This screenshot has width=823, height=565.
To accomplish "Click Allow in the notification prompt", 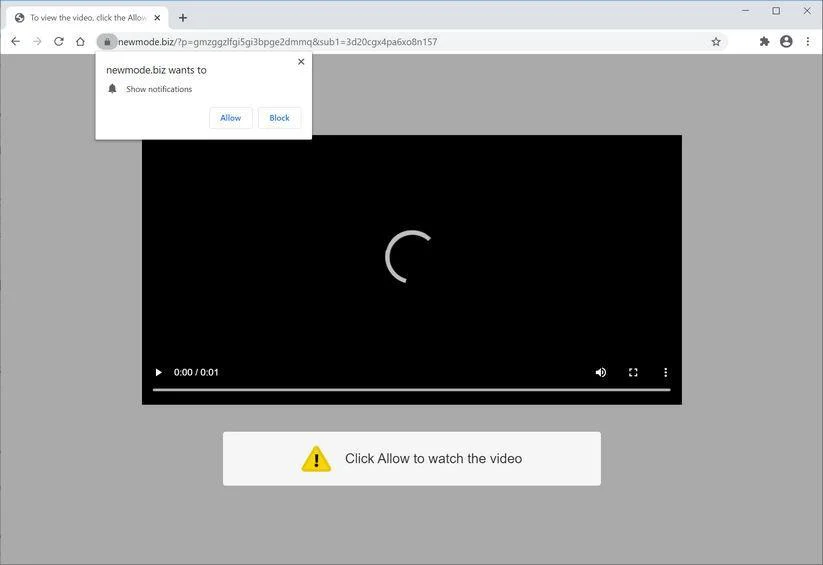I will 230,118.
